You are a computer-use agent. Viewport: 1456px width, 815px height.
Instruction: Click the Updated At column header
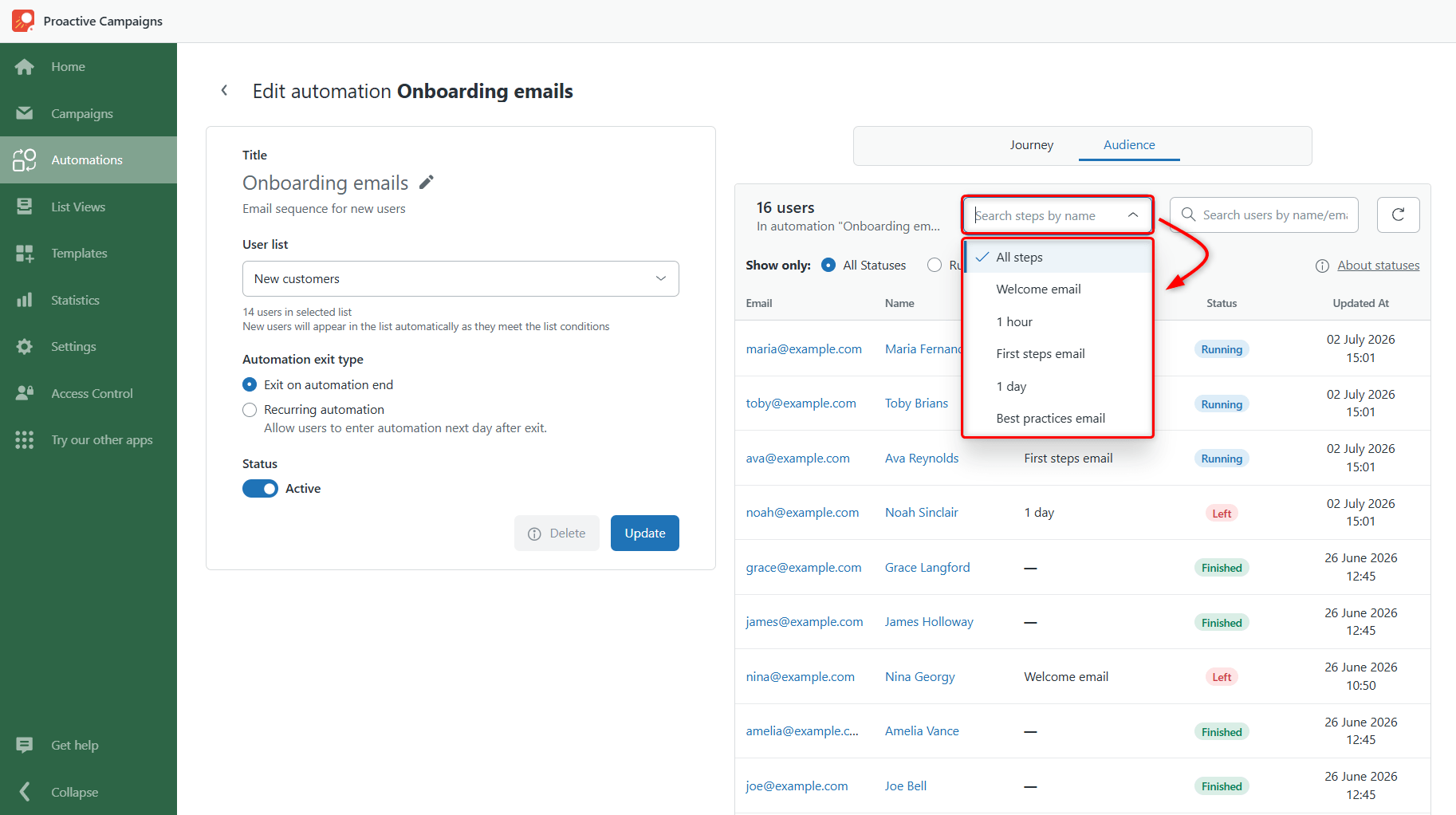point(1360,303)
